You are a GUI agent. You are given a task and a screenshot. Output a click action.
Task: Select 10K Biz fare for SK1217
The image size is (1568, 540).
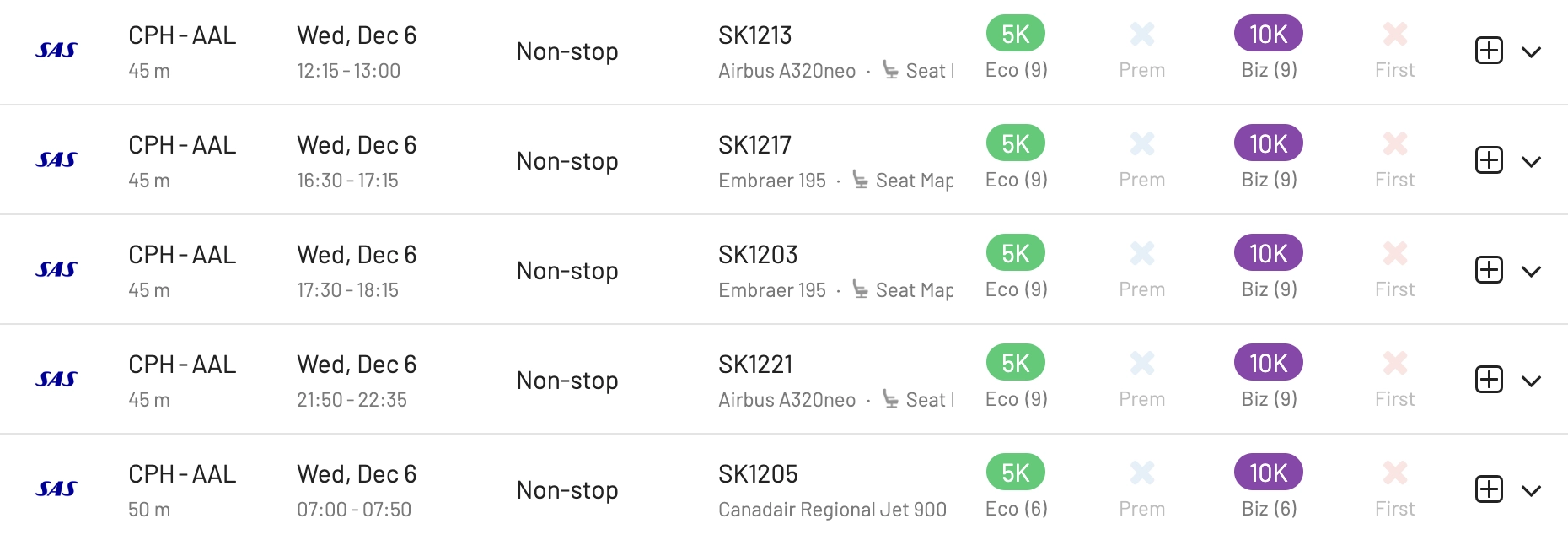(x=1269, y=143)
